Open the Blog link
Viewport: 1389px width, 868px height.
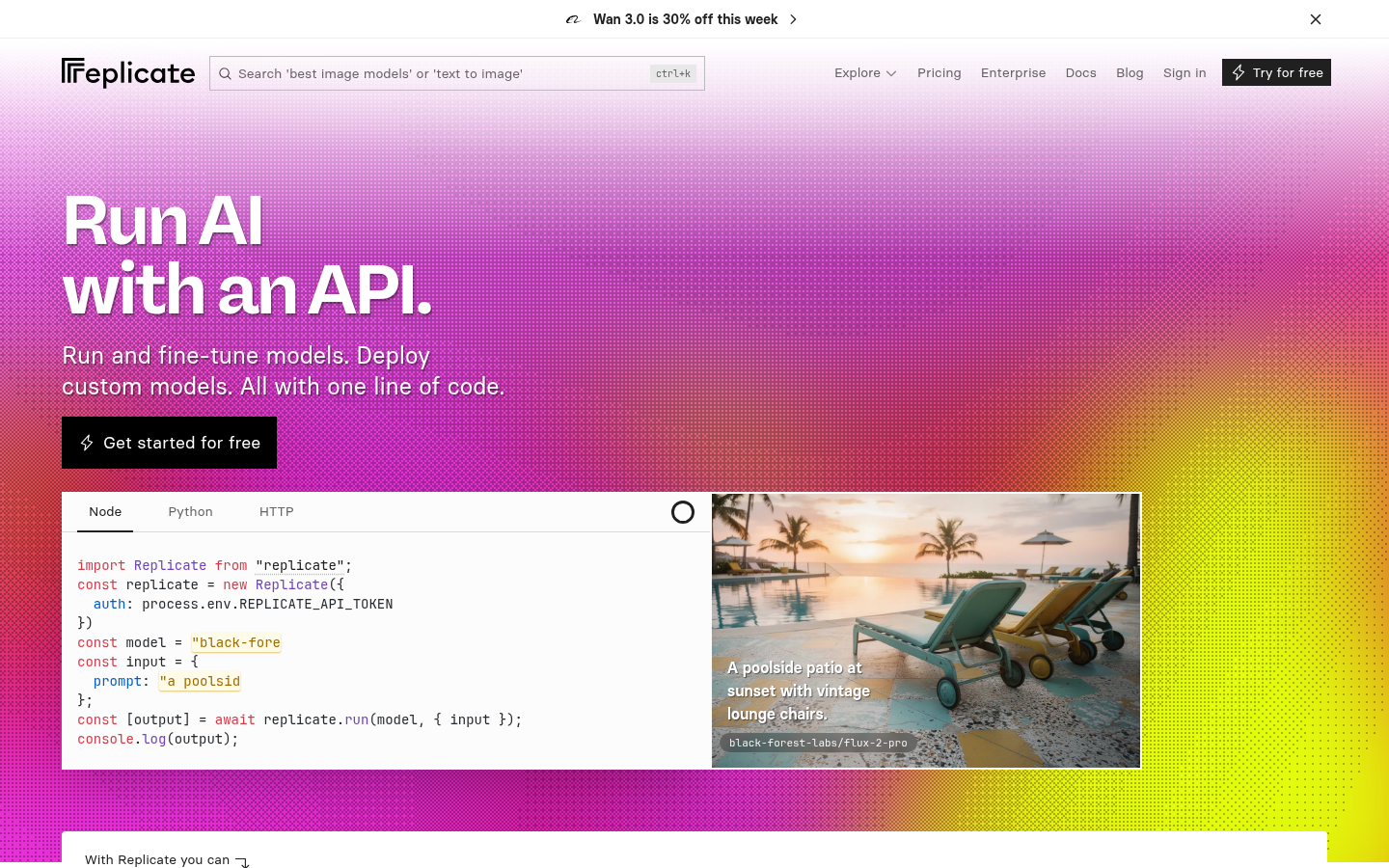[1130, 73]
